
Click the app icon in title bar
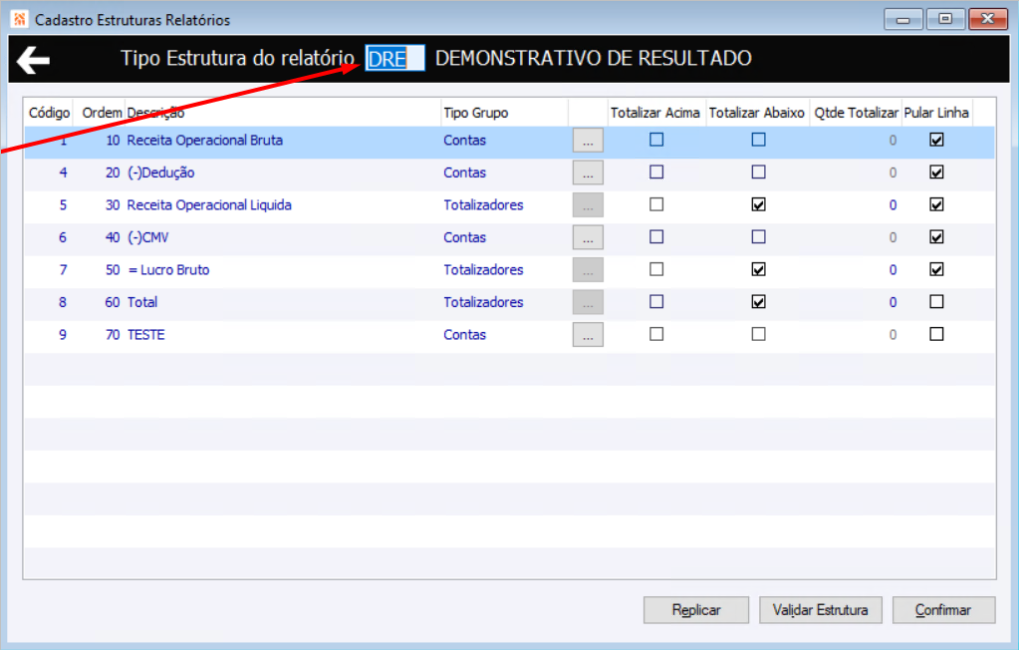19,19
